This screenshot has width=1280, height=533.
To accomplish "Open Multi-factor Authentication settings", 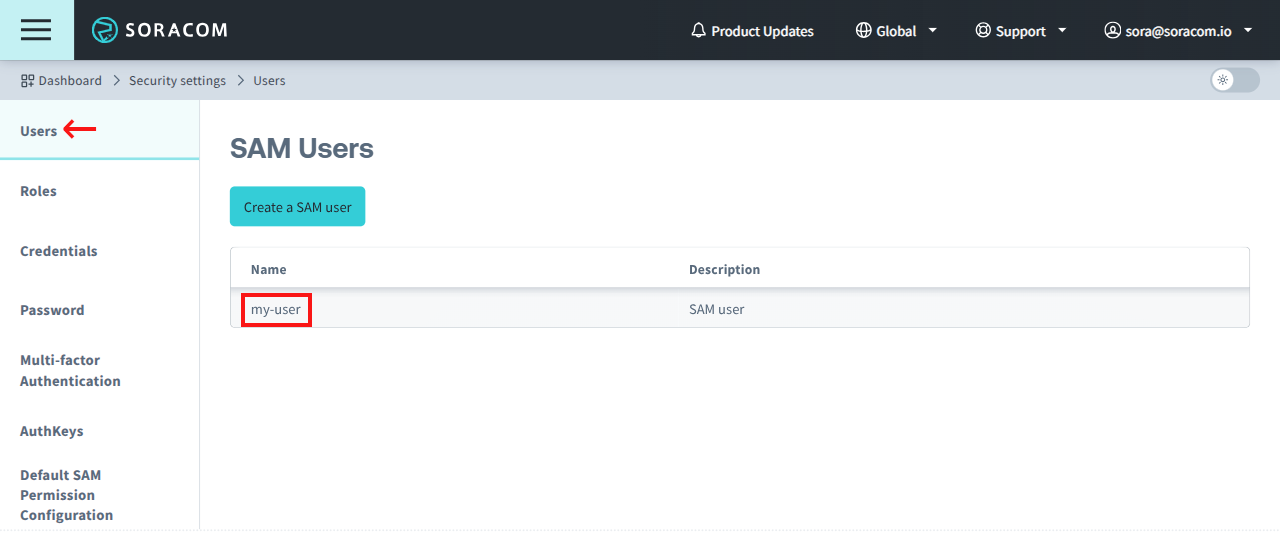I will tap(70, 370).
